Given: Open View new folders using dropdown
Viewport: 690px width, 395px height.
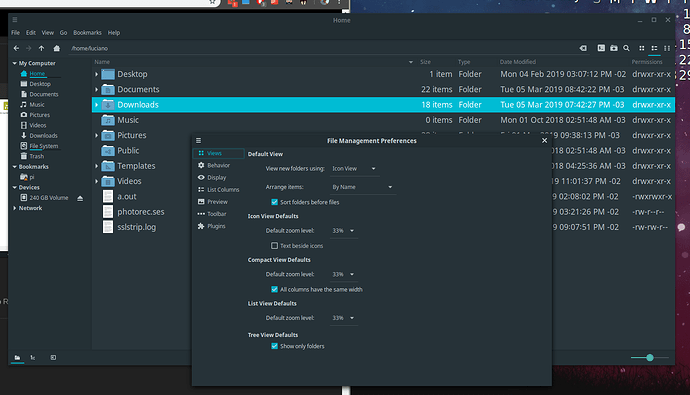Looking at the screenshot, I should click(354, 169).
